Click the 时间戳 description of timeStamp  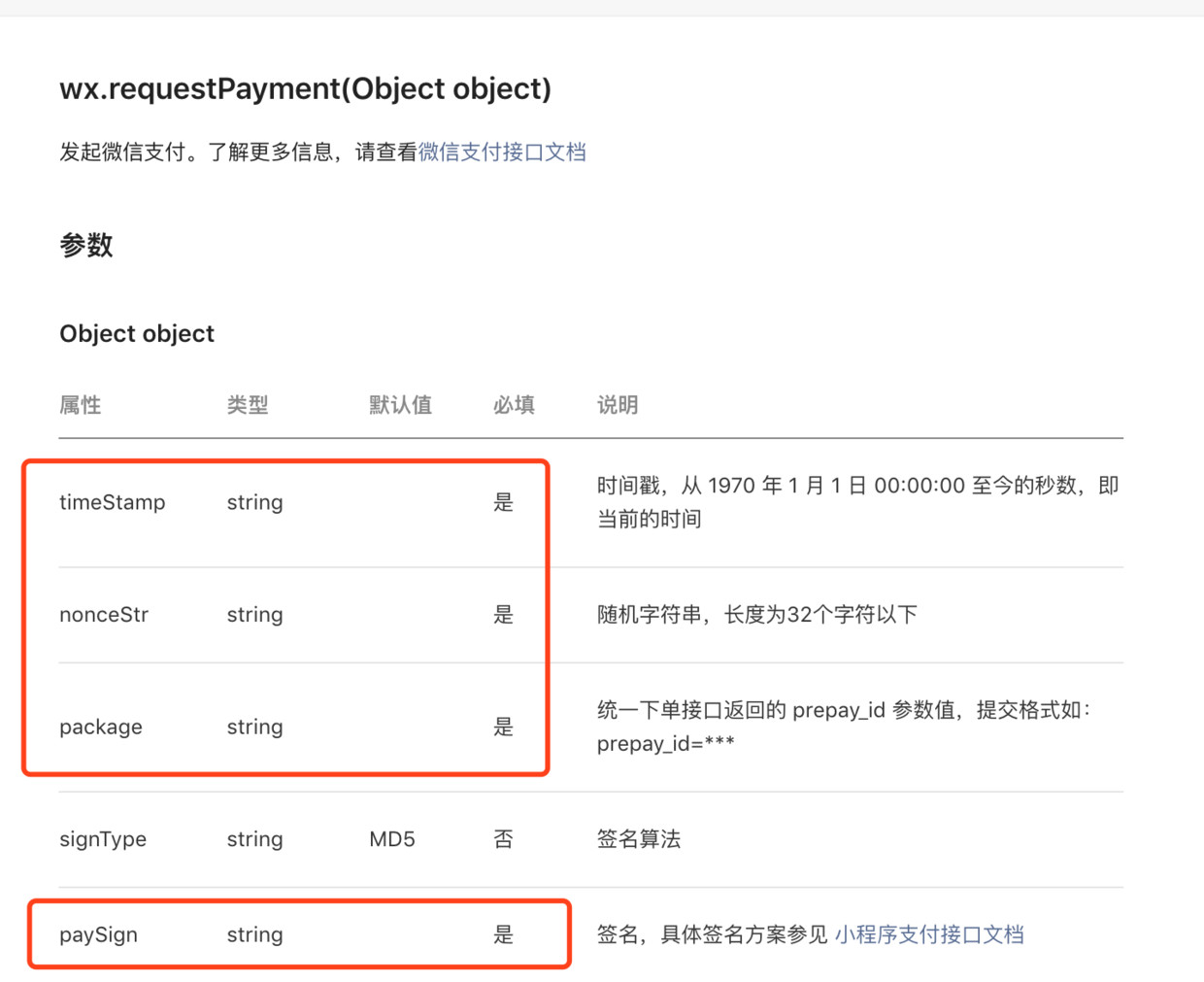point(858,502)
